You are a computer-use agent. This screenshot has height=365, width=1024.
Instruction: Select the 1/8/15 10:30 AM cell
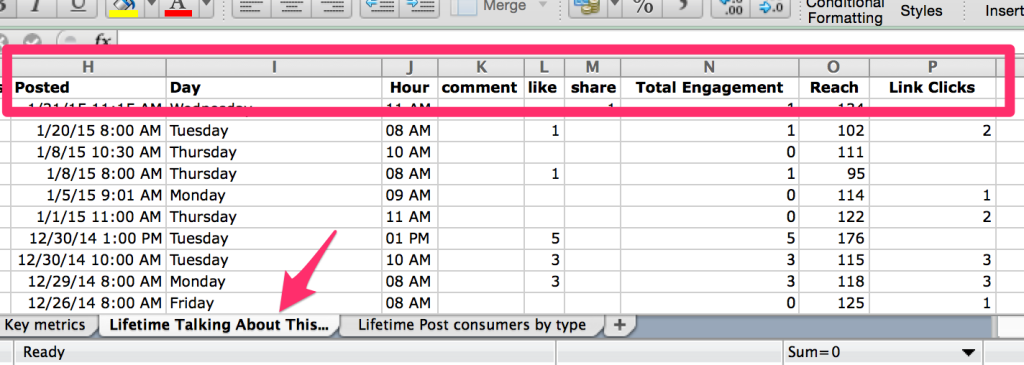coord(88,152)
